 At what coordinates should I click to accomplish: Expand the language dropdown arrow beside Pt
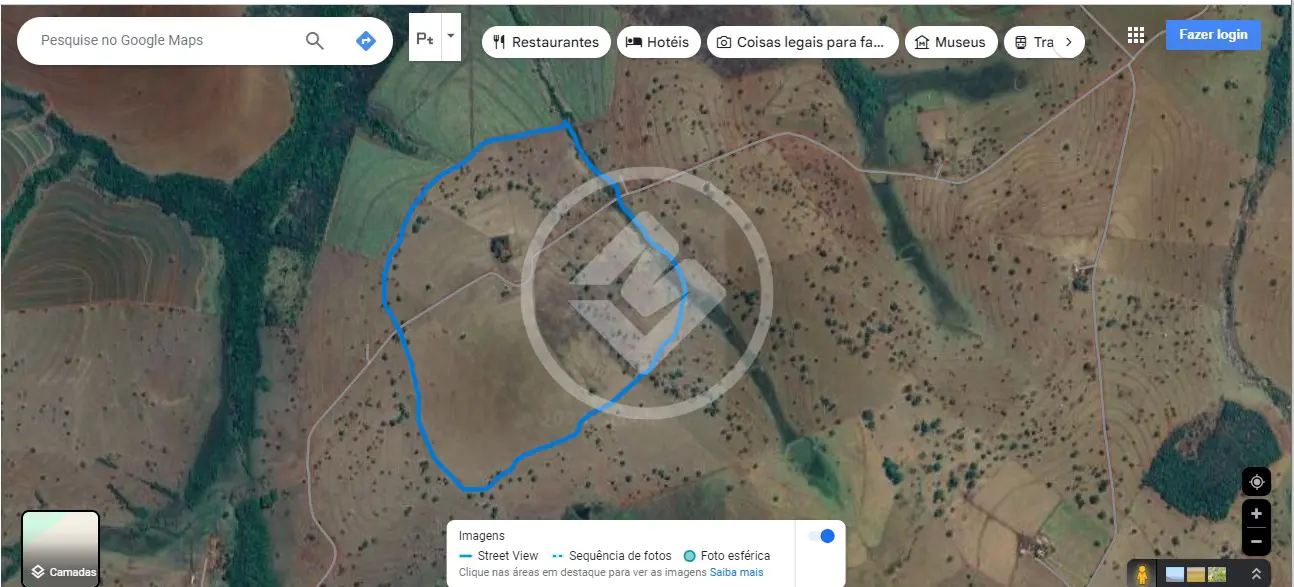(451, 36)
